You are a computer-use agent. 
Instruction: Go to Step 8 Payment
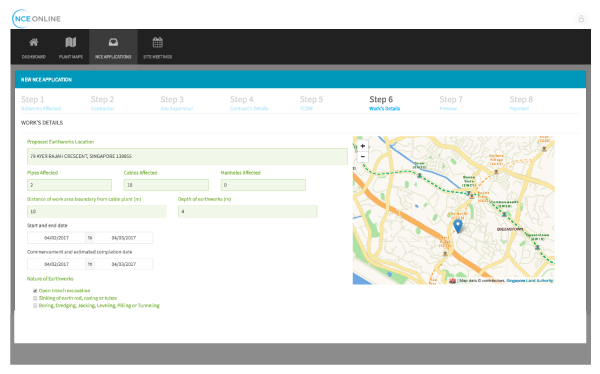521,103
